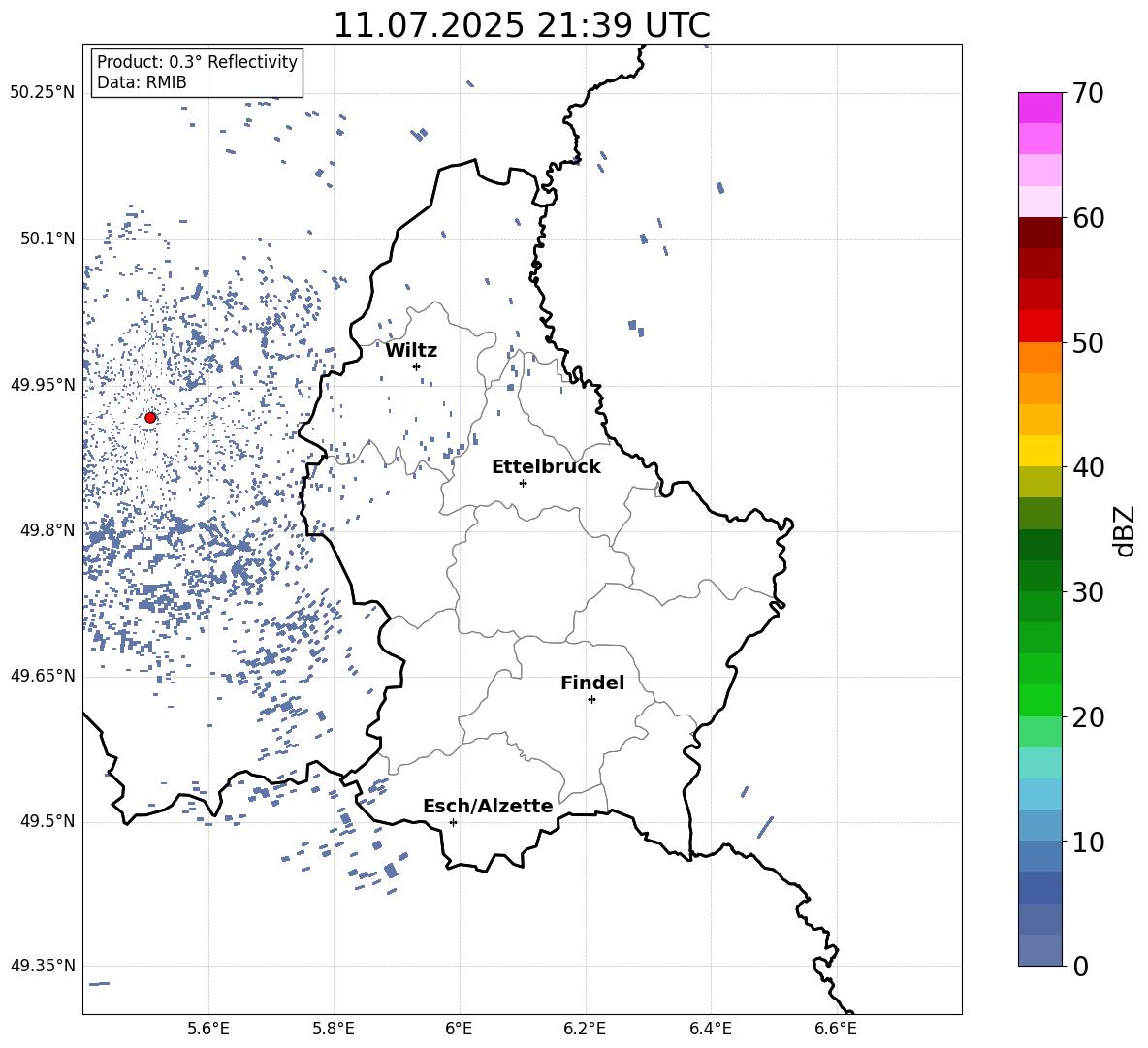This screenshot has height=1048, width=1148.
Task: Select the Ettelbruck label
Action: click(x=546, y=467)
